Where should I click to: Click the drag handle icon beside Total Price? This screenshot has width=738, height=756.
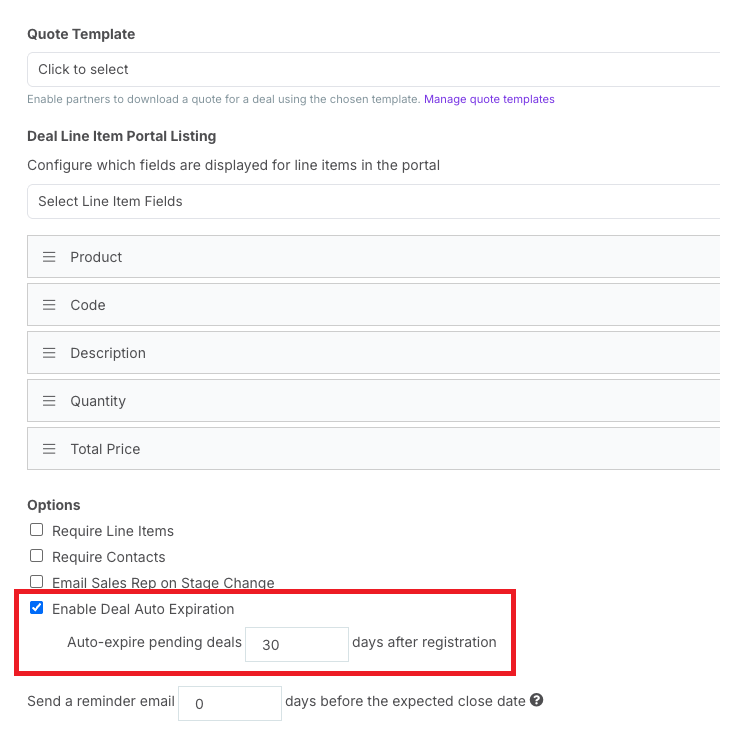coord(49,449)
